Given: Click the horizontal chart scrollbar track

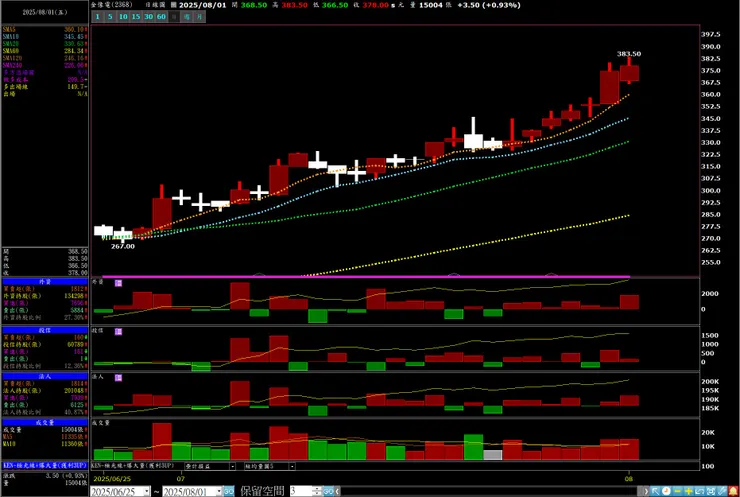Looking at the screenshot, I should click(491, 491).
